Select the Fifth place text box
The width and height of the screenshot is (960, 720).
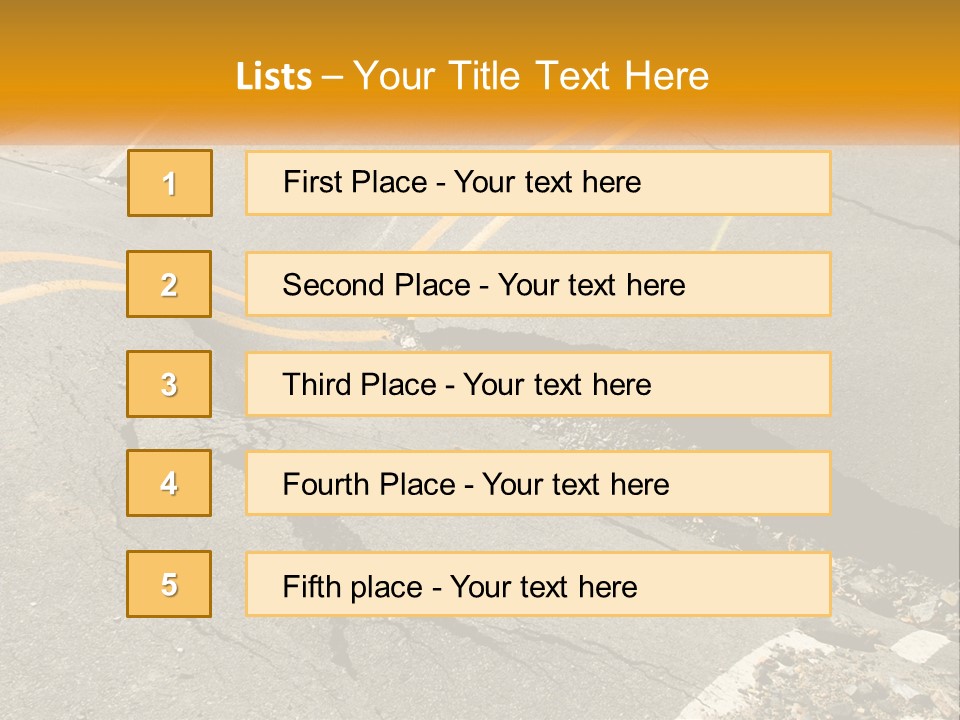click(538, 584)
